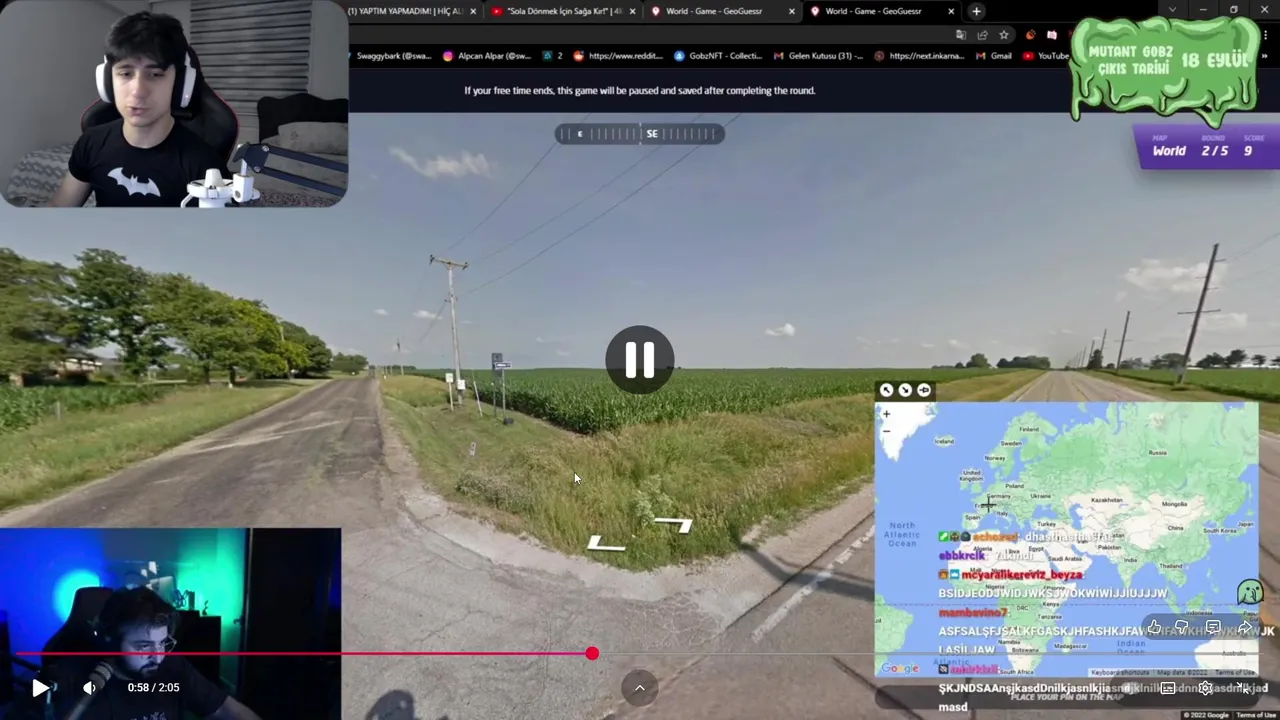Open the Gelen Kutusu (31) Gmail bookmark
The width and height of the screenshot is (1280, 720).
point(818,56)
